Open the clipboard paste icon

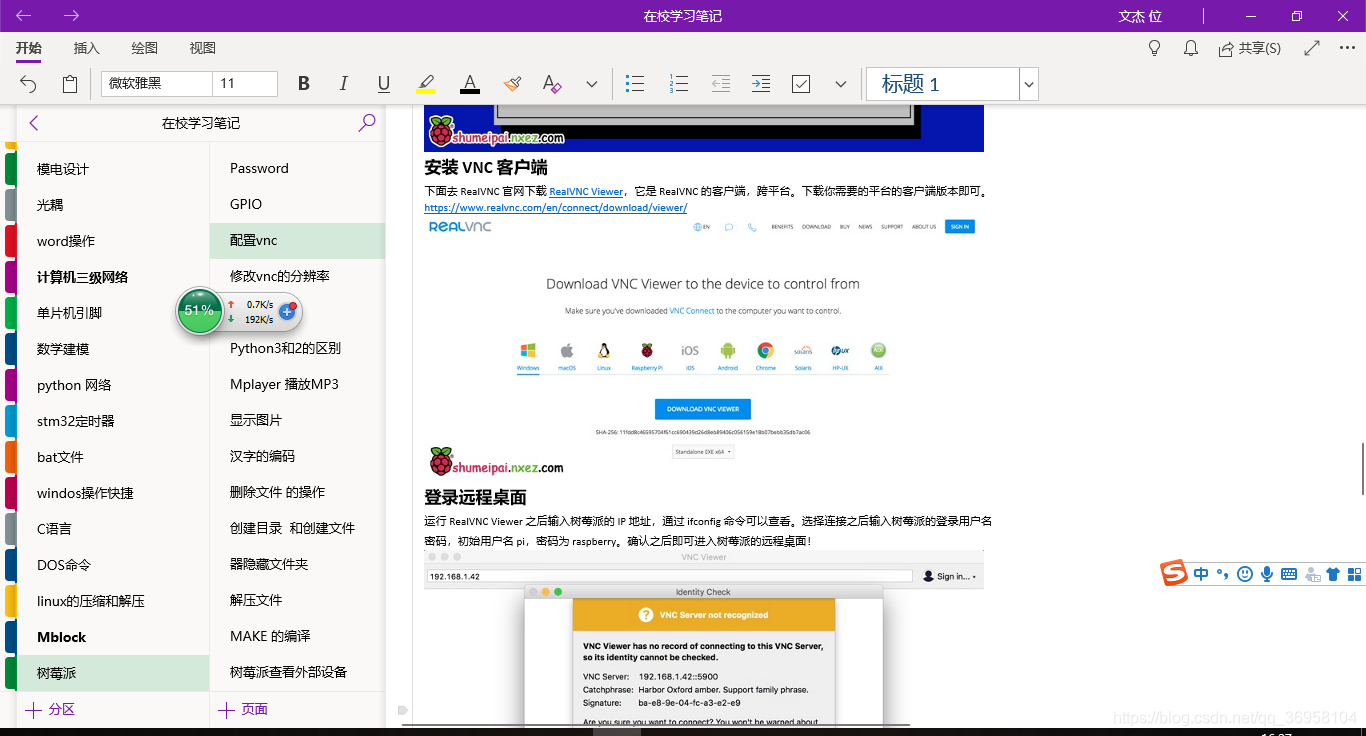(x=70, y=84)
